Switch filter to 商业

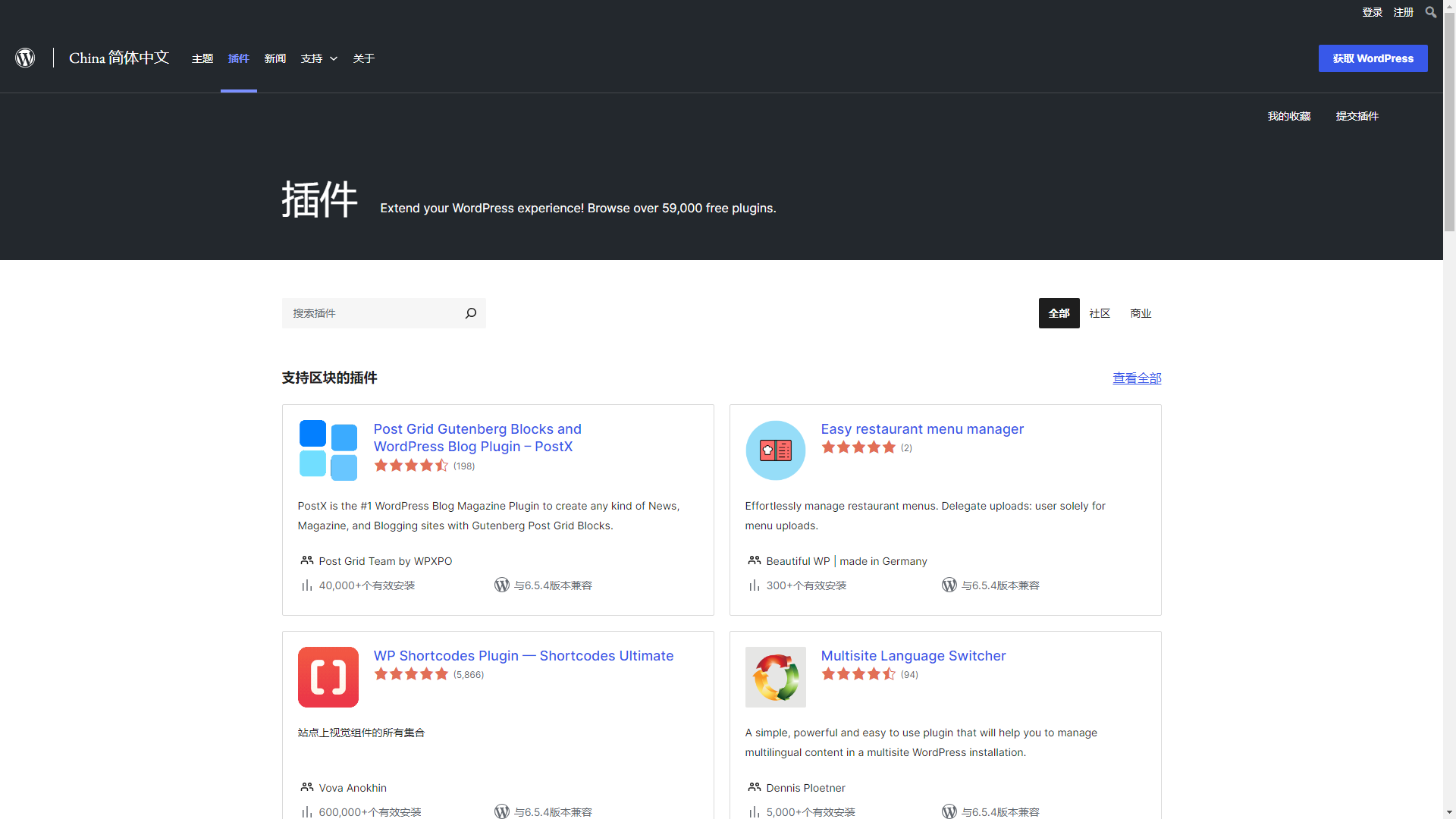point(1141,313)
